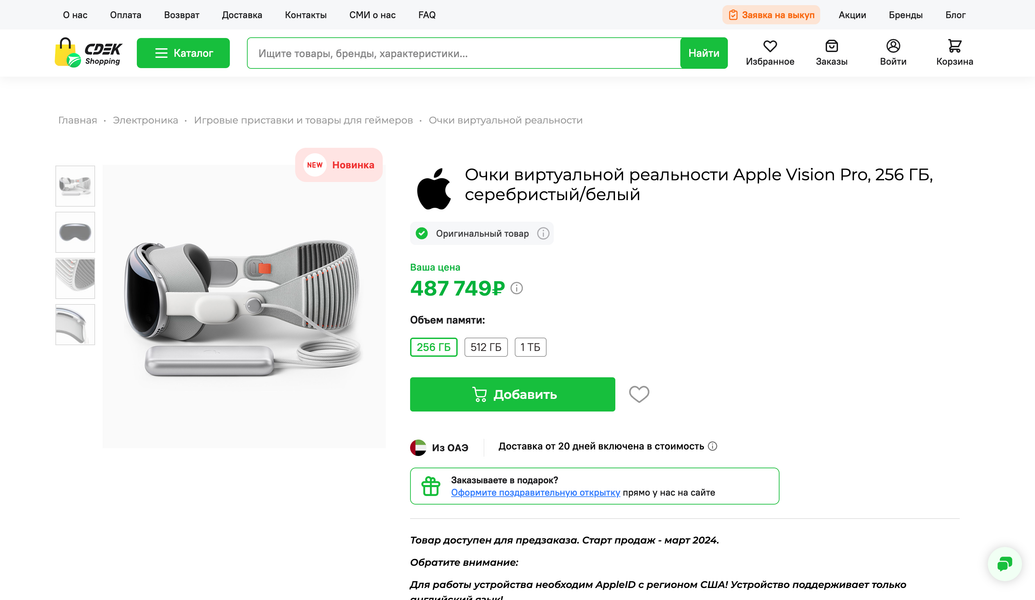Click info icon beside Оригинальный товар
The image size is (1035, 600).
(543, 233)
